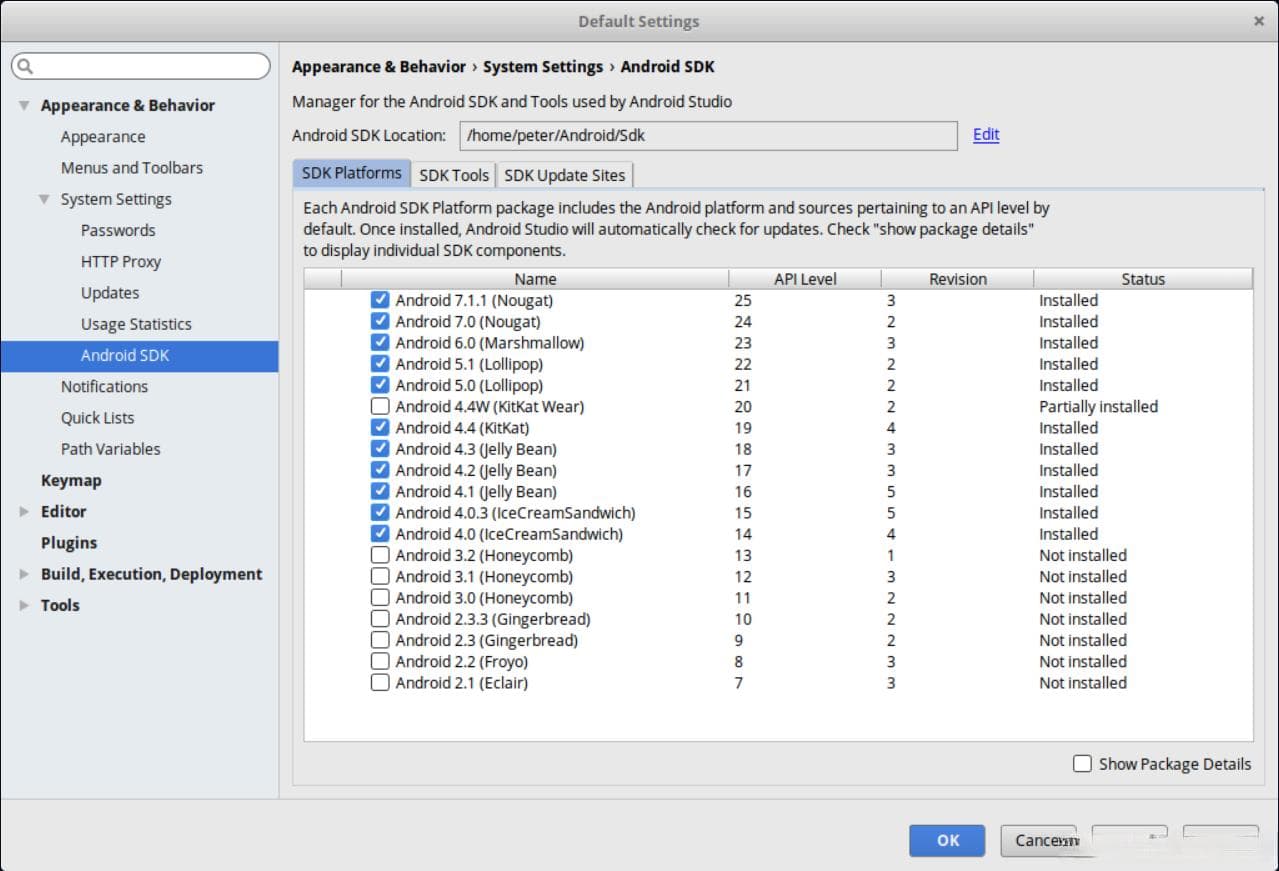
Task: Expand the Tools tree node
Action: pyautogui.click(x=24, y=605)
